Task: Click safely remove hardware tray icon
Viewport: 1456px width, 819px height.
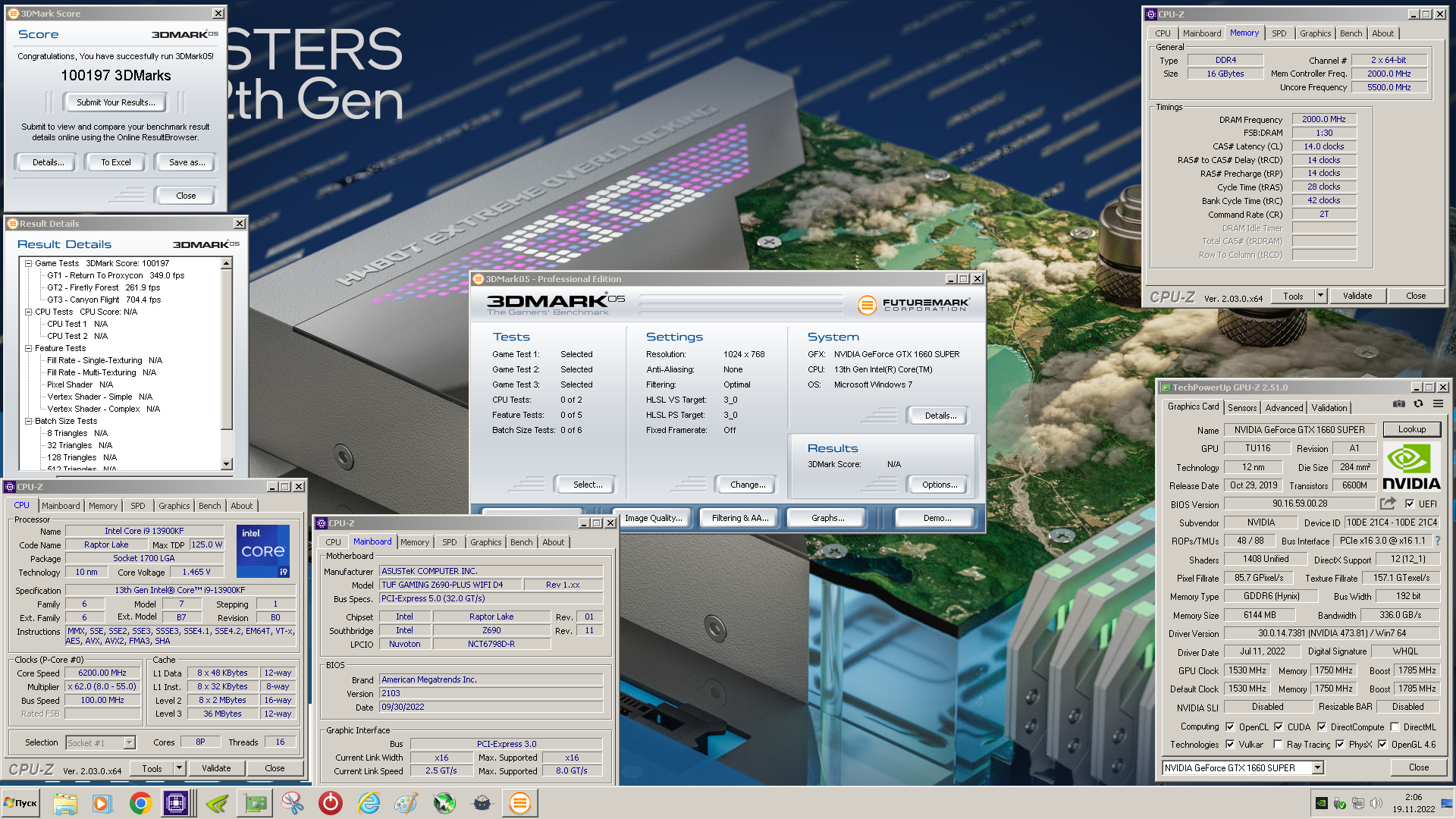Action: [1340, 803]
